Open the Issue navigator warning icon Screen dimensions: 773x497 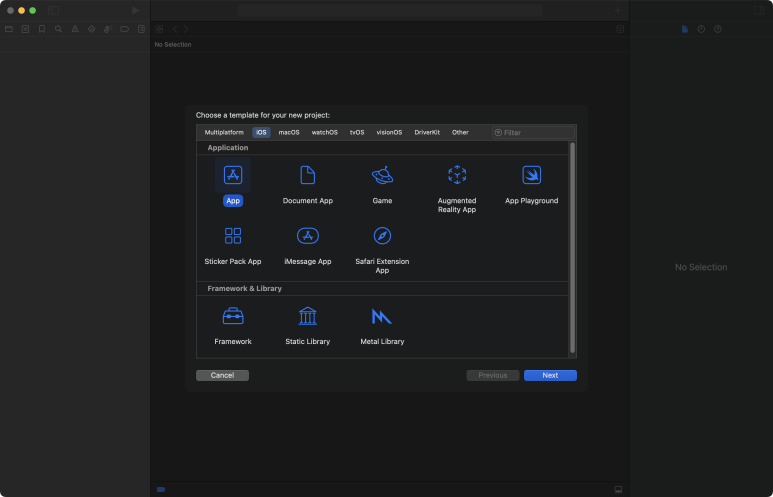click(x=75, y=29)
